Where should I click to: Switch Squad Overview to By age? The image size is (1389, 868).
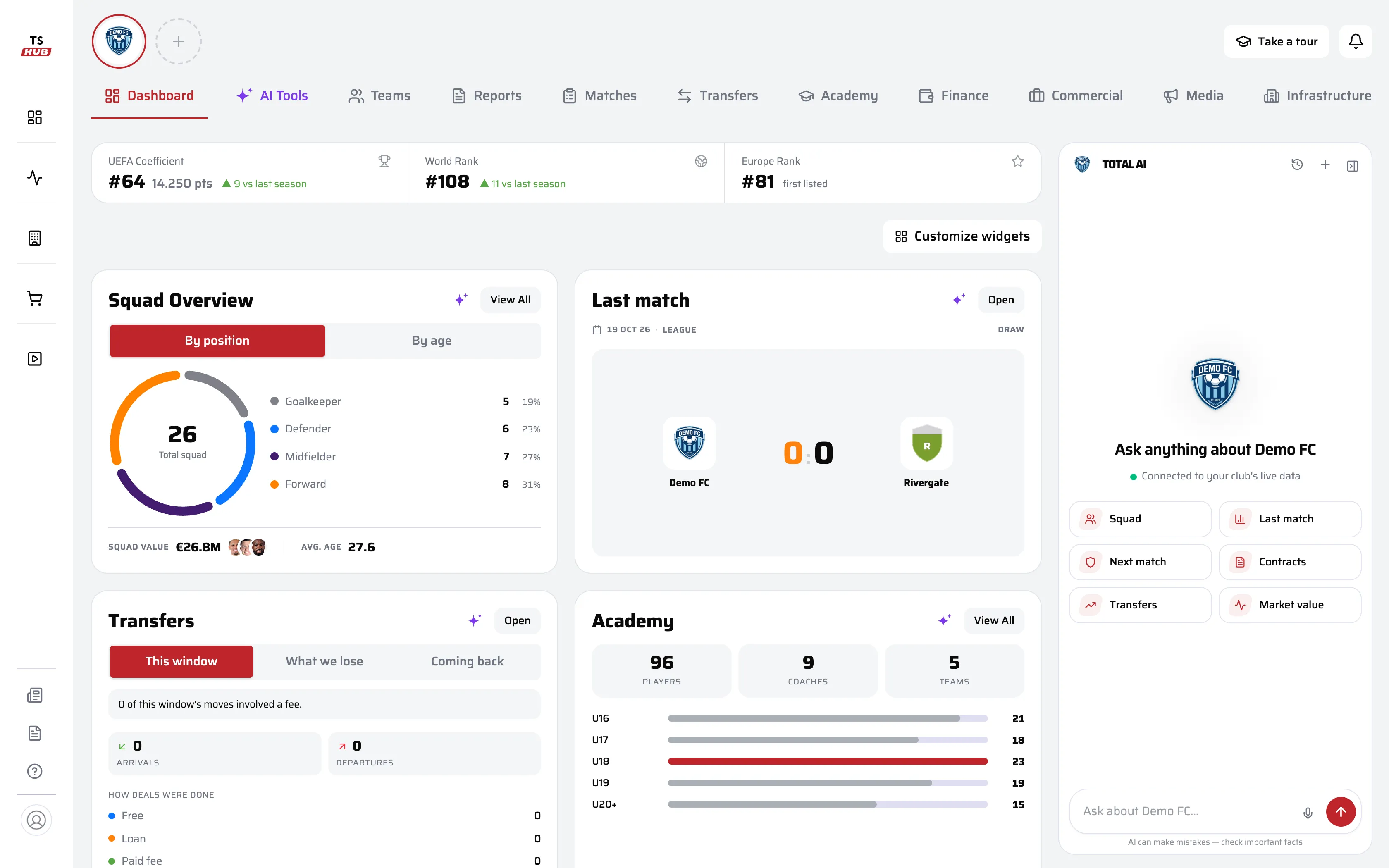pyautogui.click(x=432, y=341)
